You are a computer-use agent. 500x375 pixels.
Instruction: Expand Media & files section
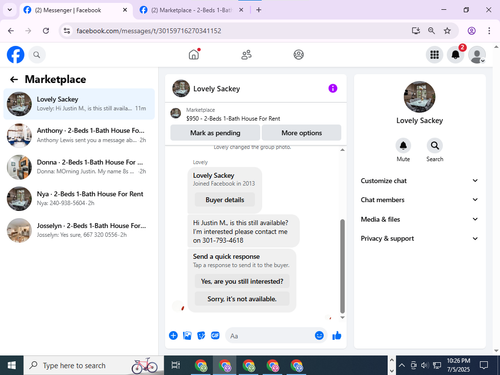(x=419, y=219)
